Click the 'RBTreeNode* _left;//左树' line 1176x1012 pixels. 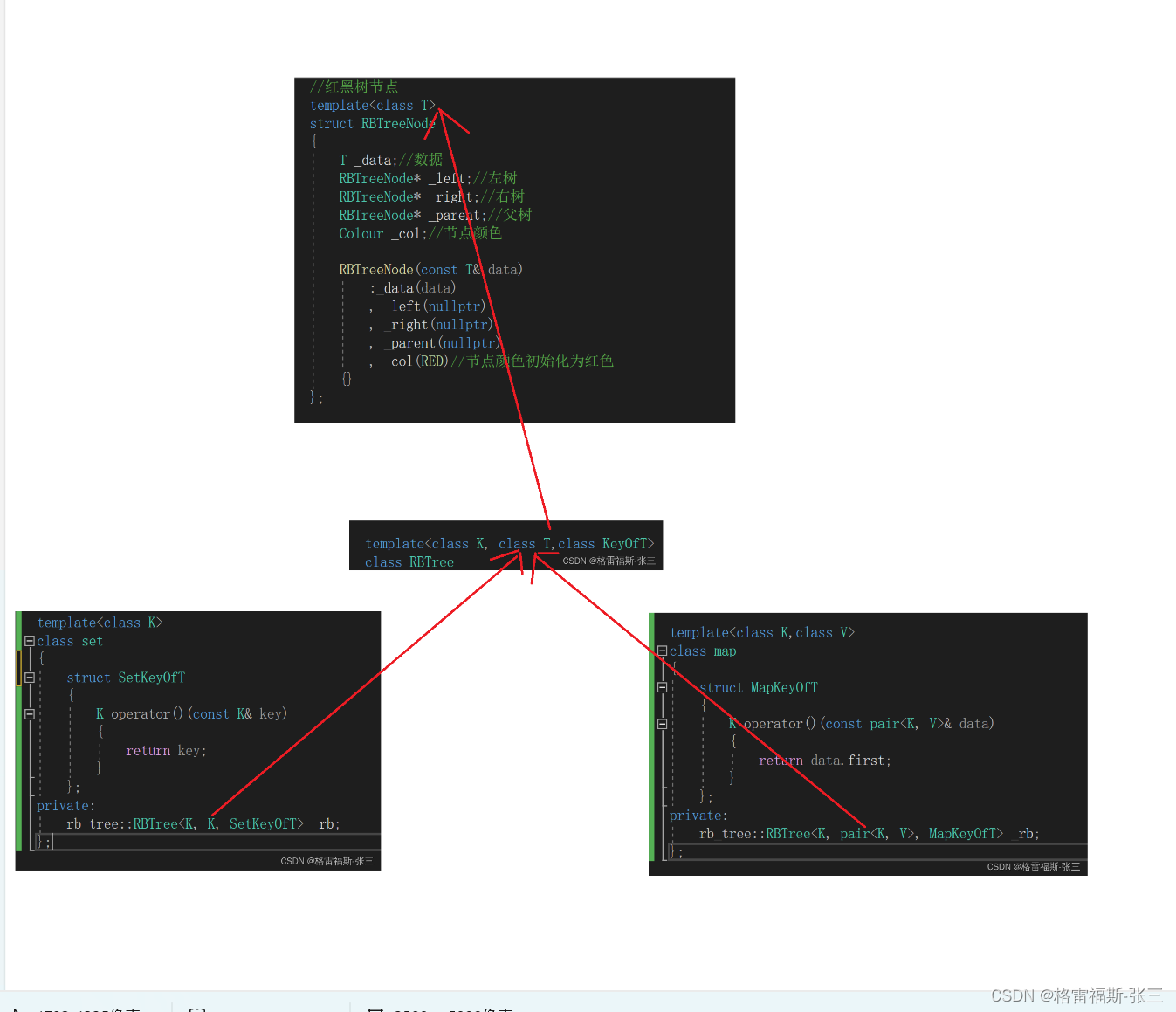[x=428, y=178]
